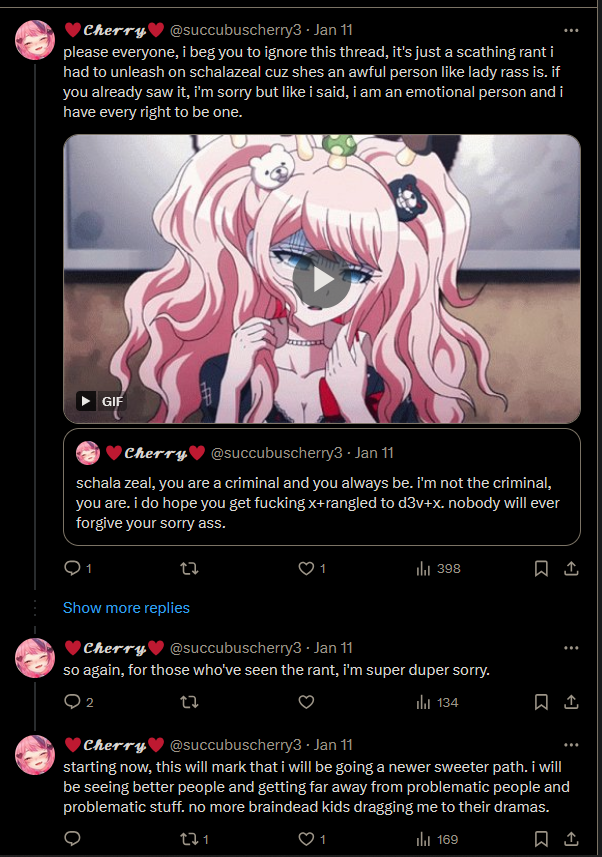Image resolution: width=602 pixels, height=857 pixels.
Task: Open more menu on 'super duper sorry' tweet
Action: click(571, 648)
